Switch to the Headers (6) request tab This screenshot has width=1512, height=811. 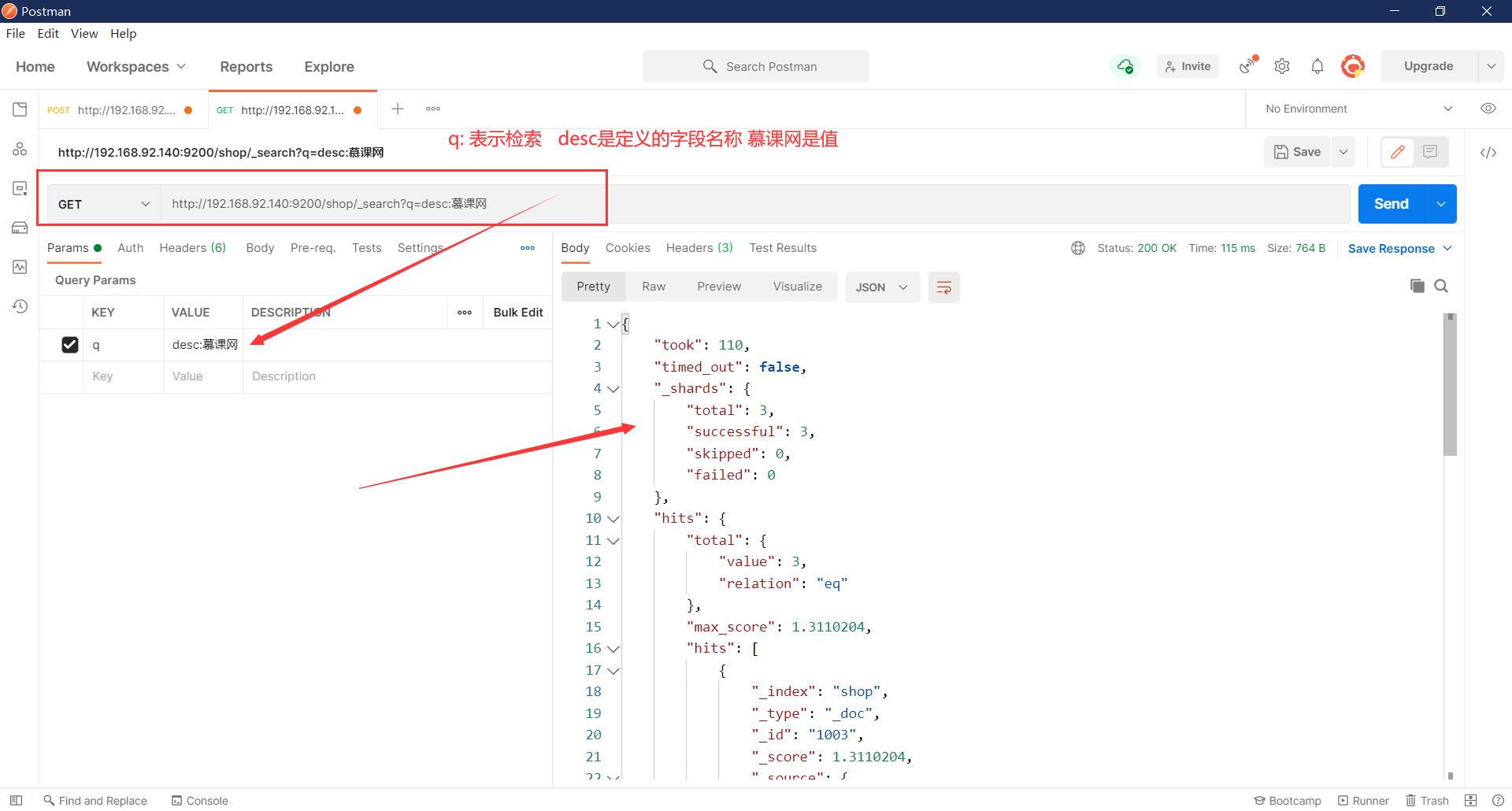click(192, 247)
